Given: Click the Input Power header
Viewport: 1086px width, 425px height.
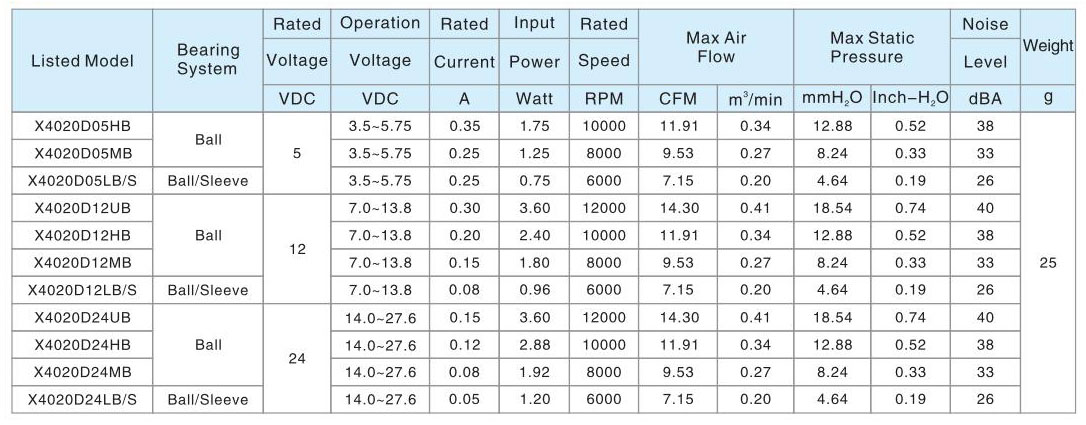Looking at the screenshot, I should click(534, 47).
